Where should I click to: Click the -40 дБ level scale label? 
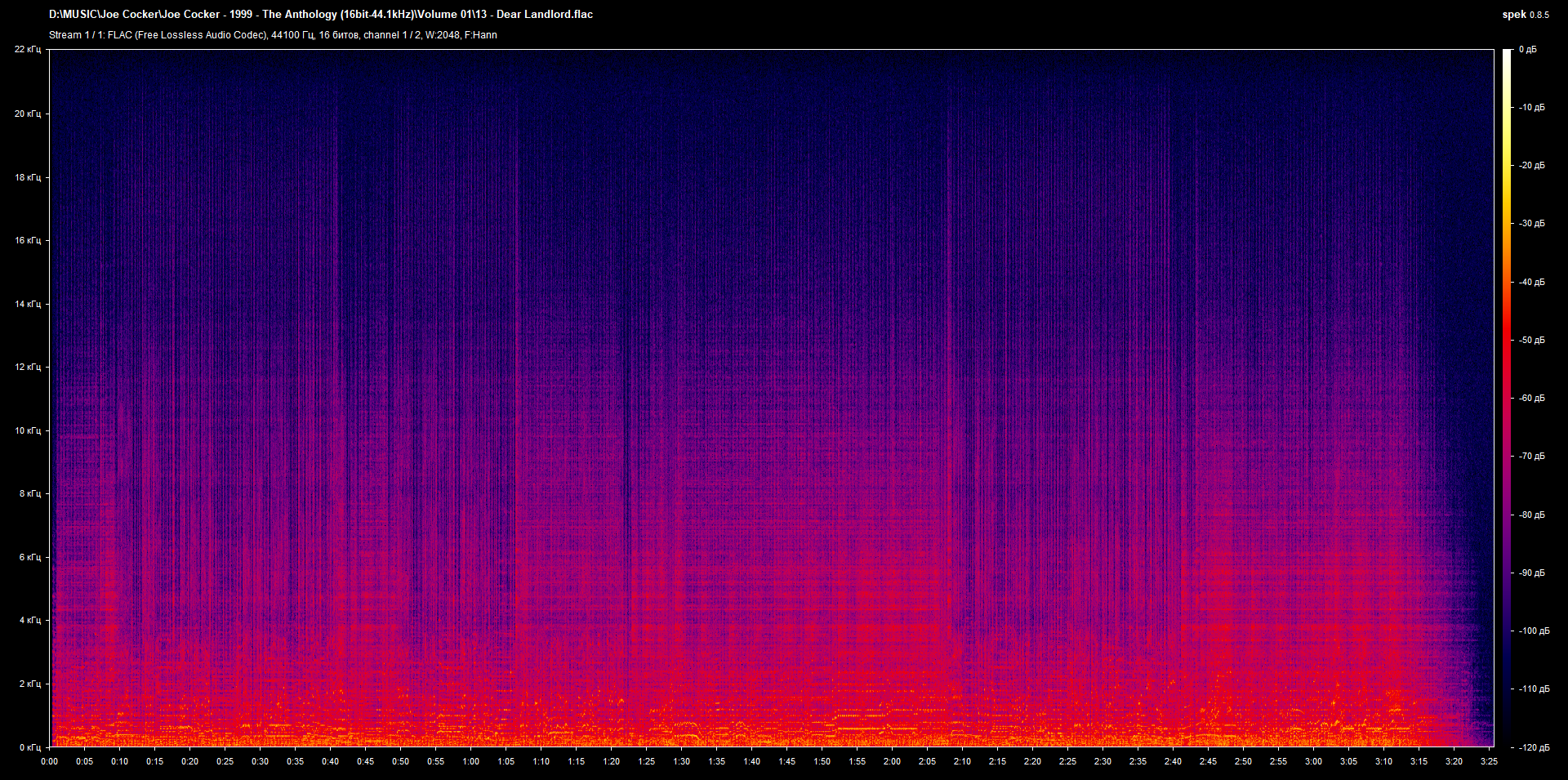pyautogui.click(x=1531, y=282)
